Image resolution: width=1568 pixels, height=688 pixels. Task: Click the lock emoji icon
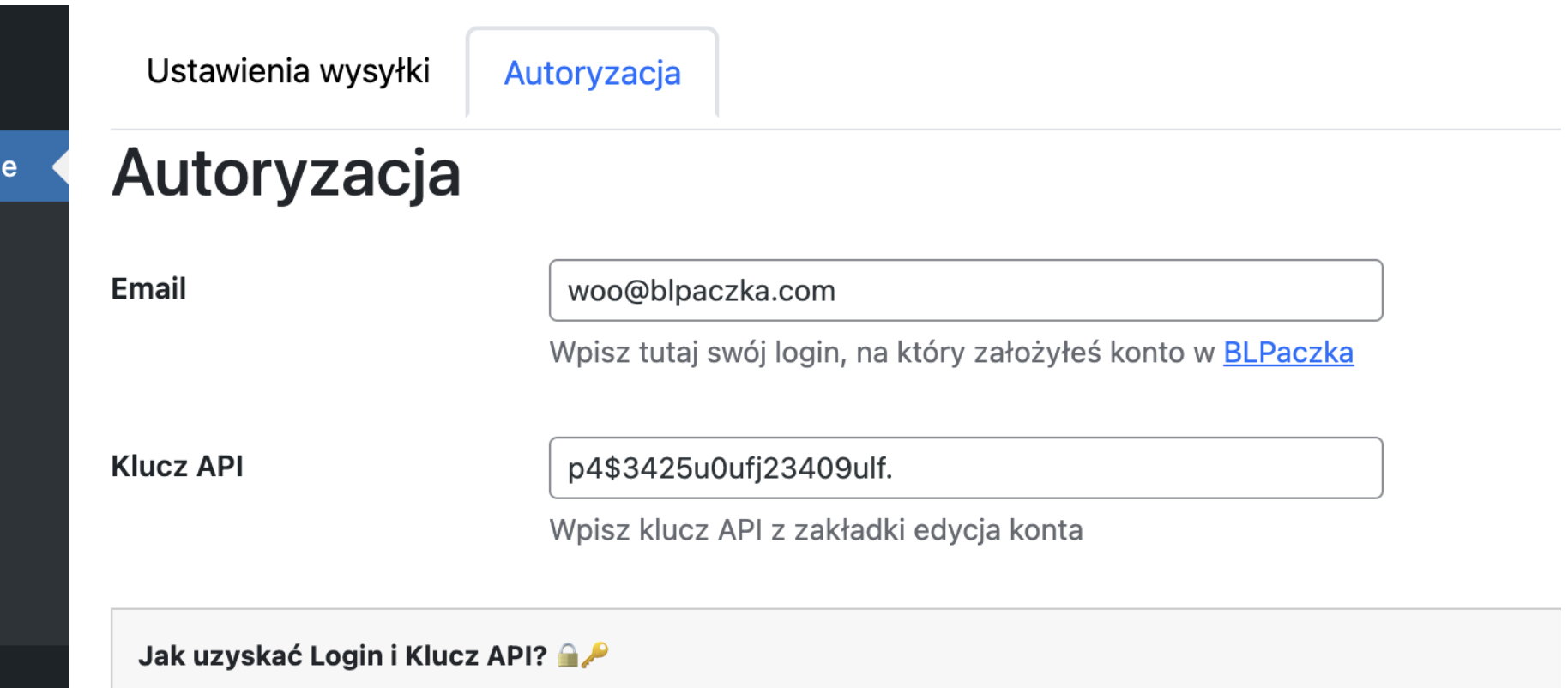(568, 655)
